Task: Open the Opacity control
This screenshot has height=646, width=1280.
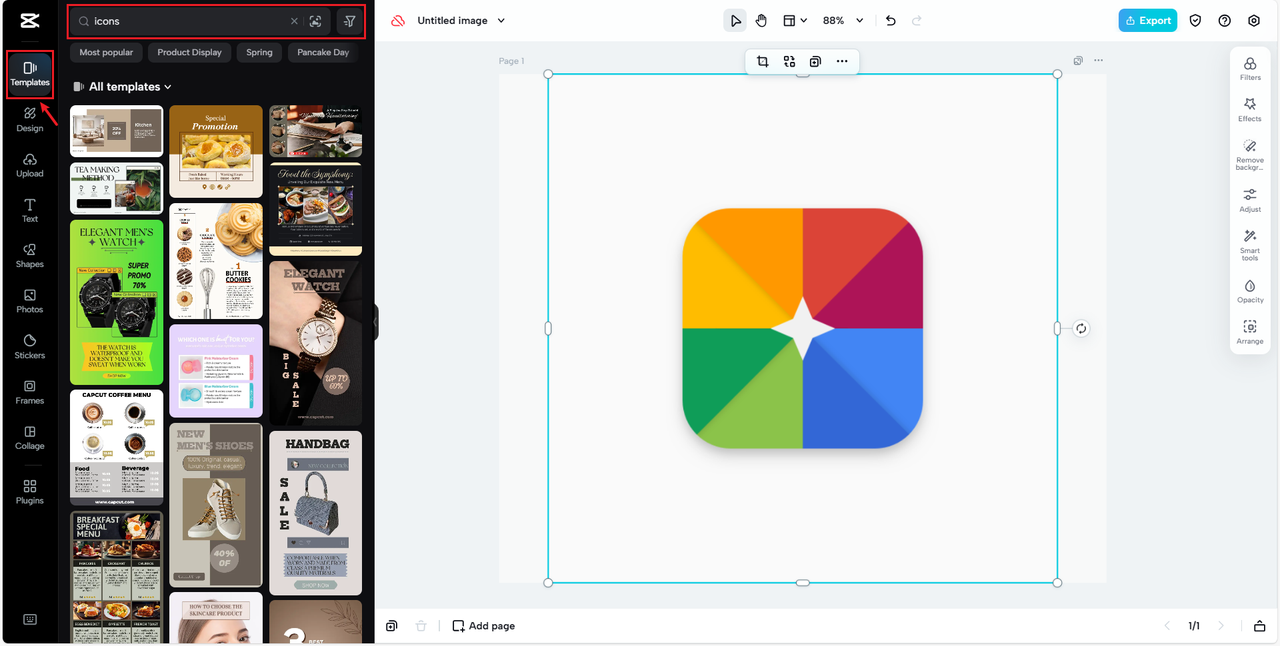Action: coord(1250,291)
